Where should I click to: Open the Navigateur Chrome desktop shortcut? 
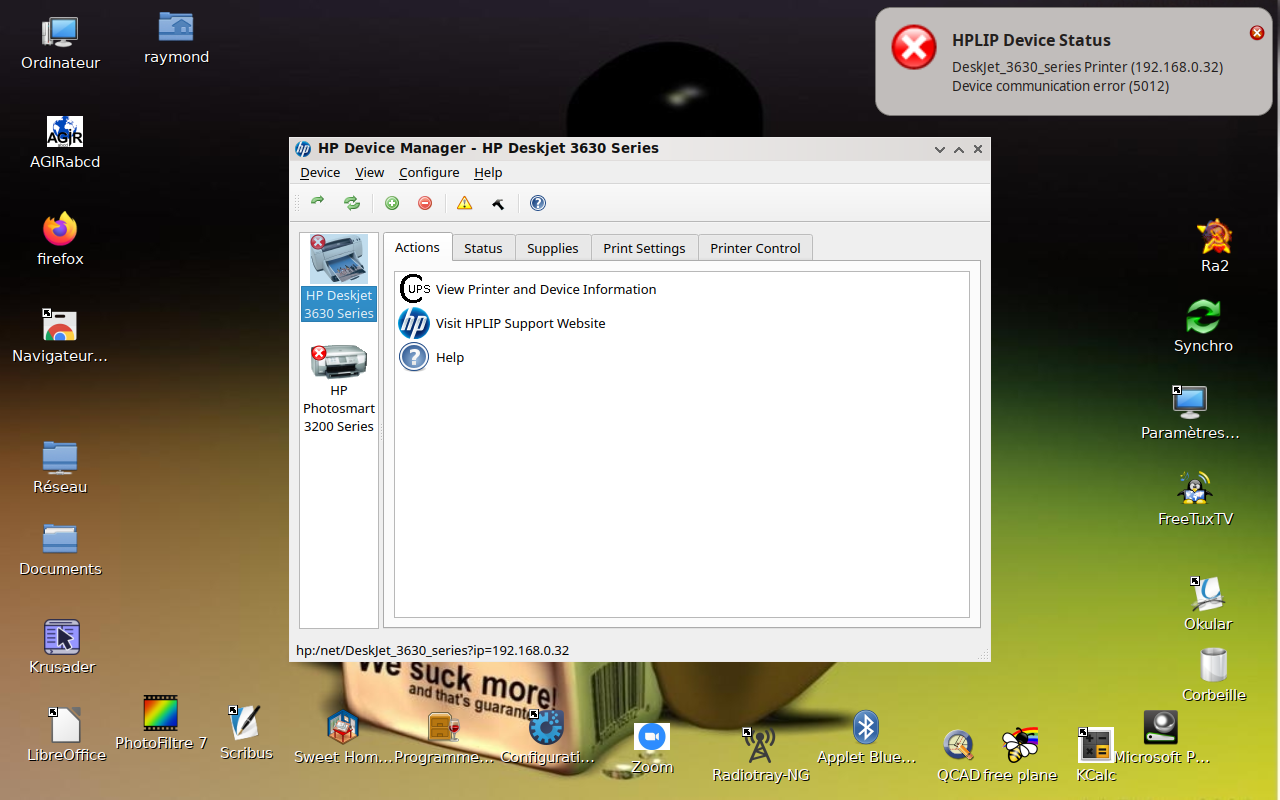coord(60,336)
